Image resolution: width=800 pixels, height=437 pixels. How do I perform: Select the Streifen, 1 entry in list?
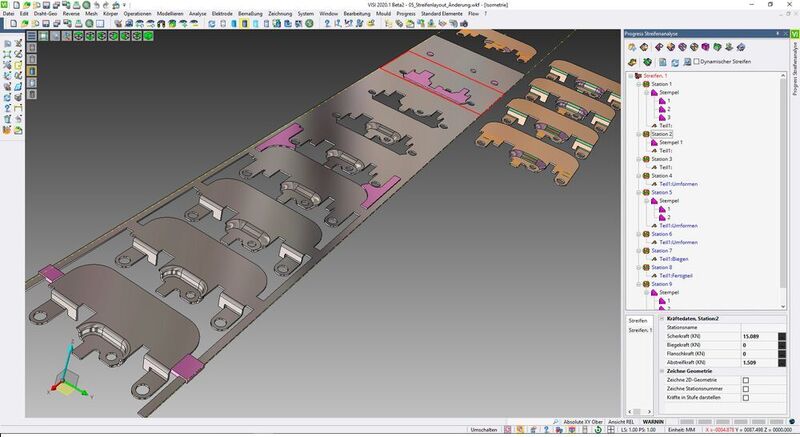pyautogui.click(x=638, y=329)
